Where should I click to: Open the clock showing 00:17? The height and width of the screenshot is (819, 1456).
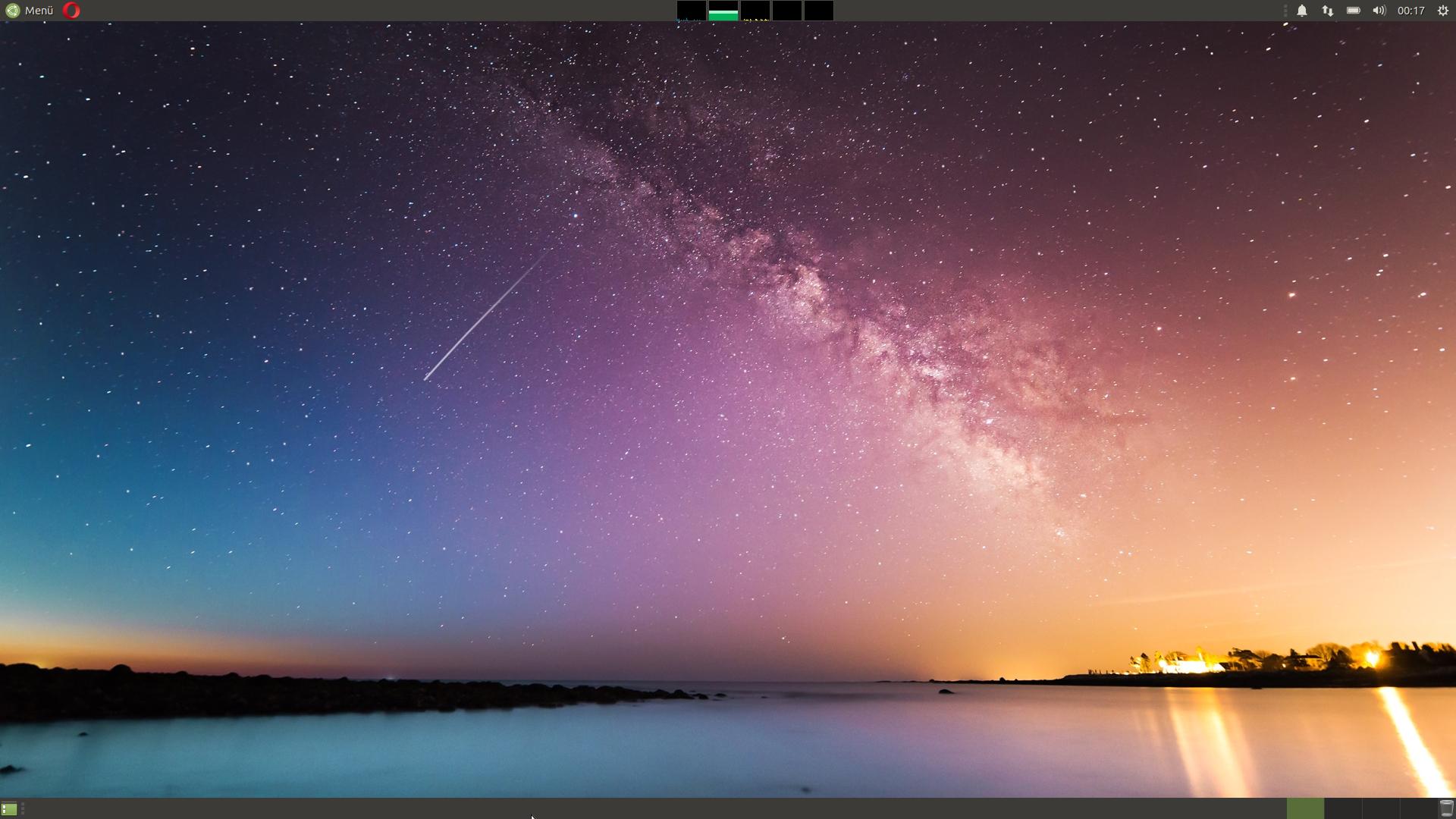coord(1410,11)
